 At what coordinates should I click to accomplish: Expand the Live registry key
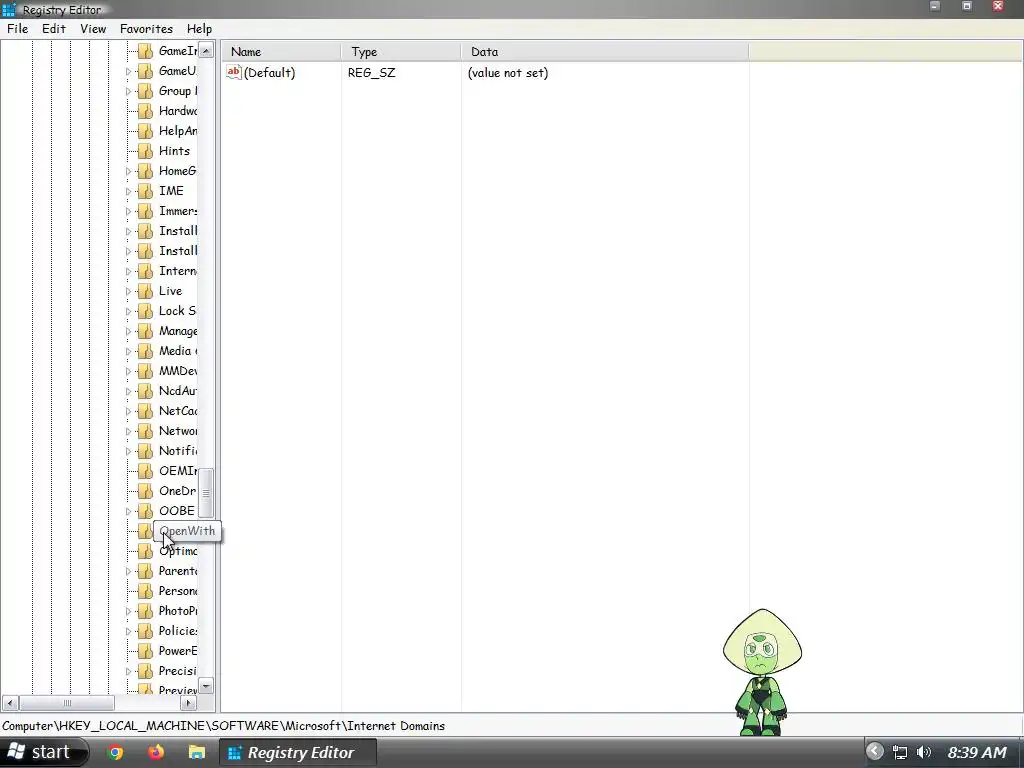click(x=128, y=291)
